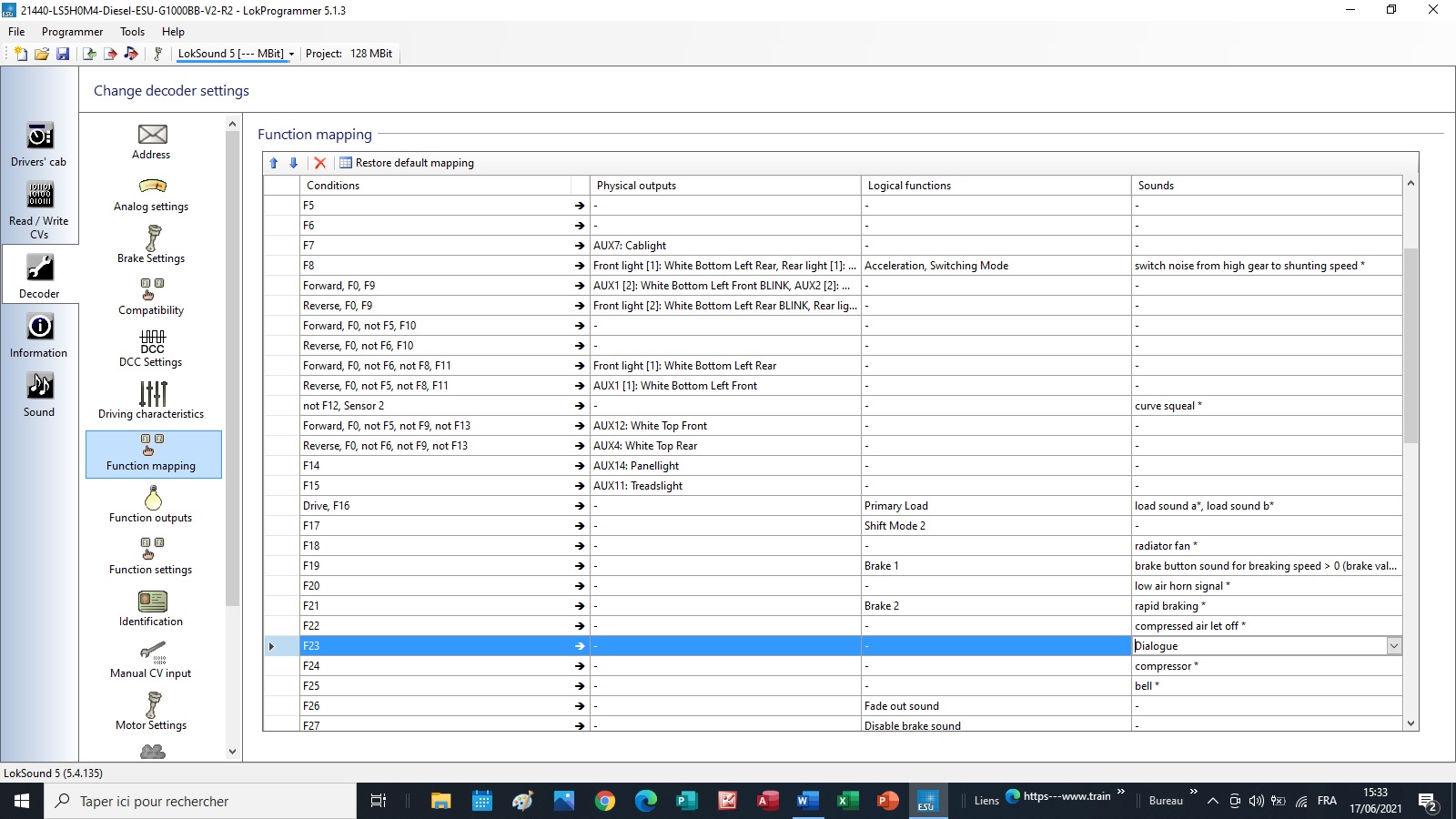Open Address settings

[151, 142]
